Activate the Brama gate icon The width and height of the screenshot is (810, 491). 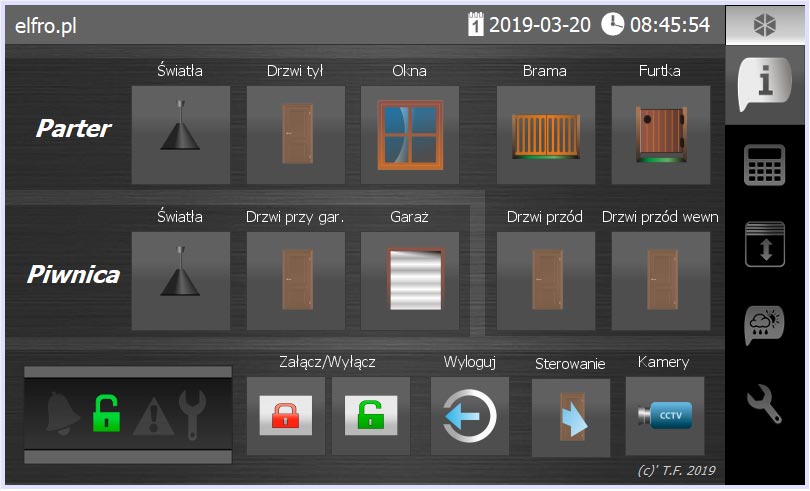pyautogui.click(x=546, y=135)
